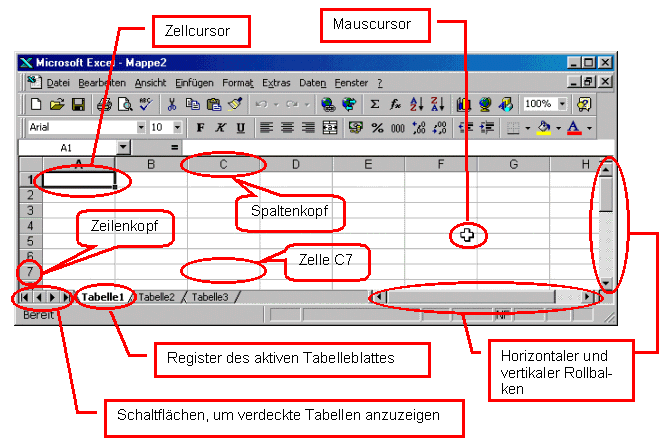This screenshot has width=665, height=442.
Task: Select the Tabelle1 sheet tab
Action: 103,297
